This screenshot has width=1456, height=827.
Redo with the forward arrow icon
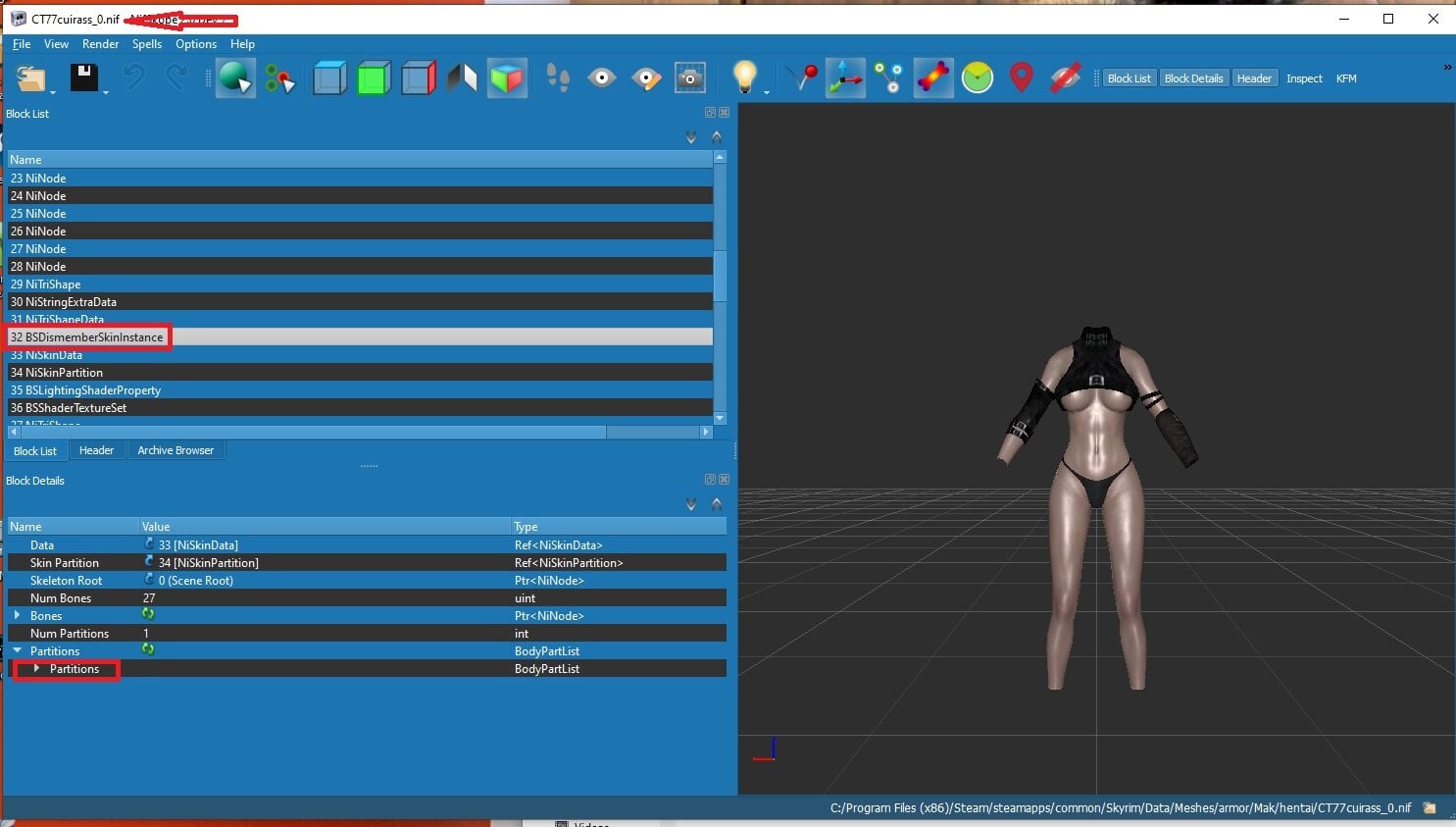[176, 78]
